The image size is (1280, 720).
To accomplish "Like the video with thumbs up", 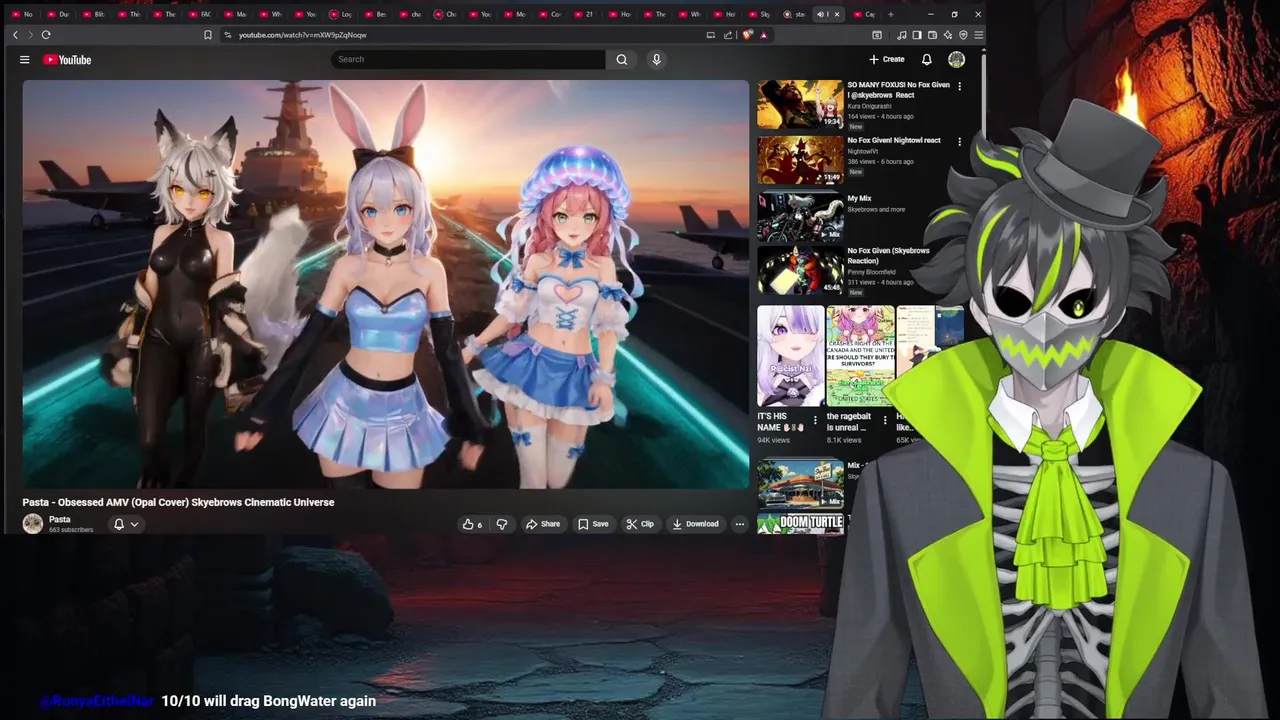I will 471,524.
